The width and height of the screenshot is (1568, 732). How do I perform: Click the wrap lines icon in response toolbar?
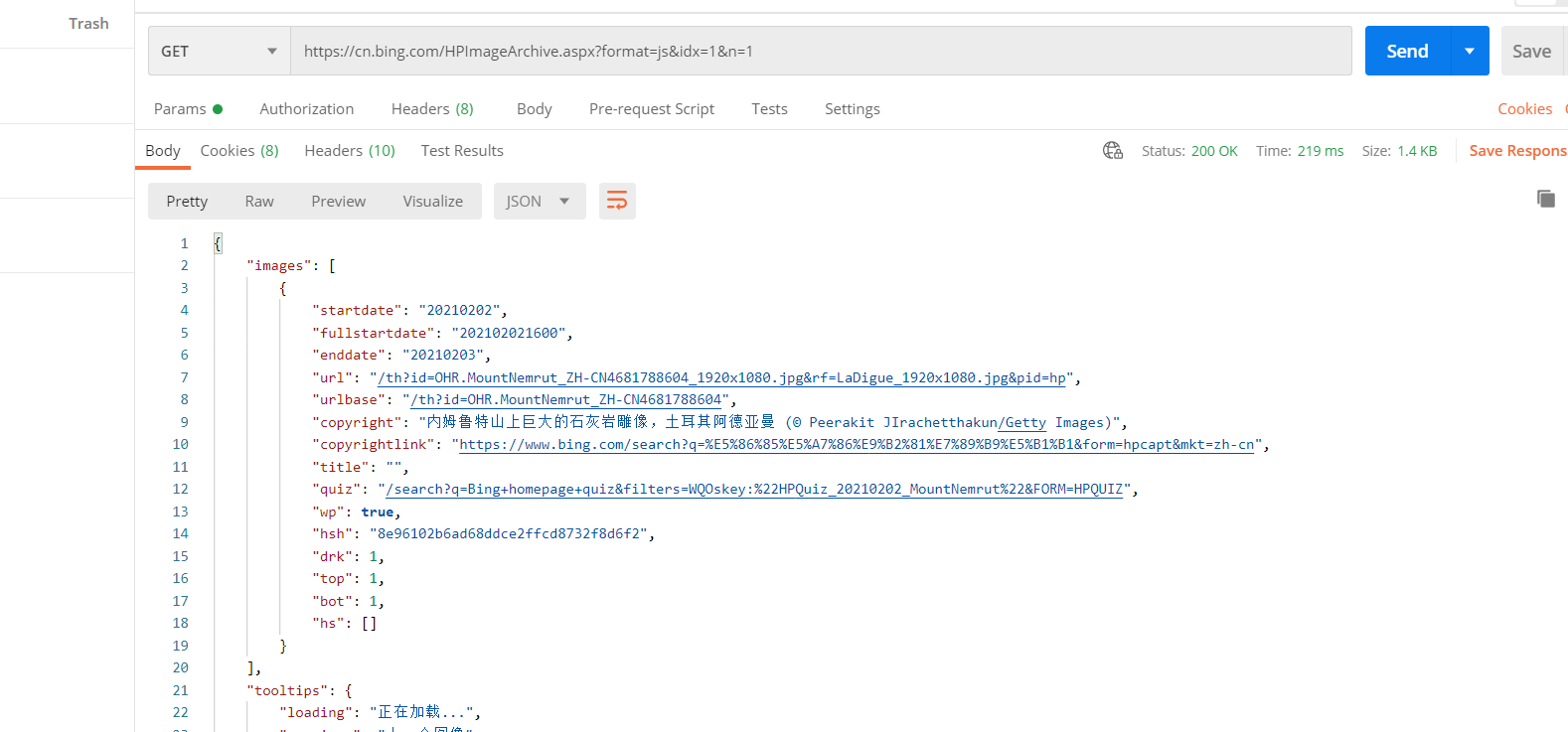click(617, 202)
